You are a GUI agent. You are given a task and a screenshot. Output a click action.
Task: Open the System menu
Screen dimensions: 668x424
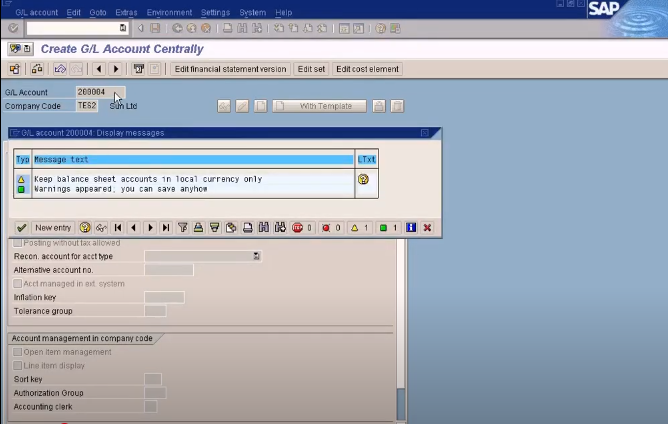point(252,12)
